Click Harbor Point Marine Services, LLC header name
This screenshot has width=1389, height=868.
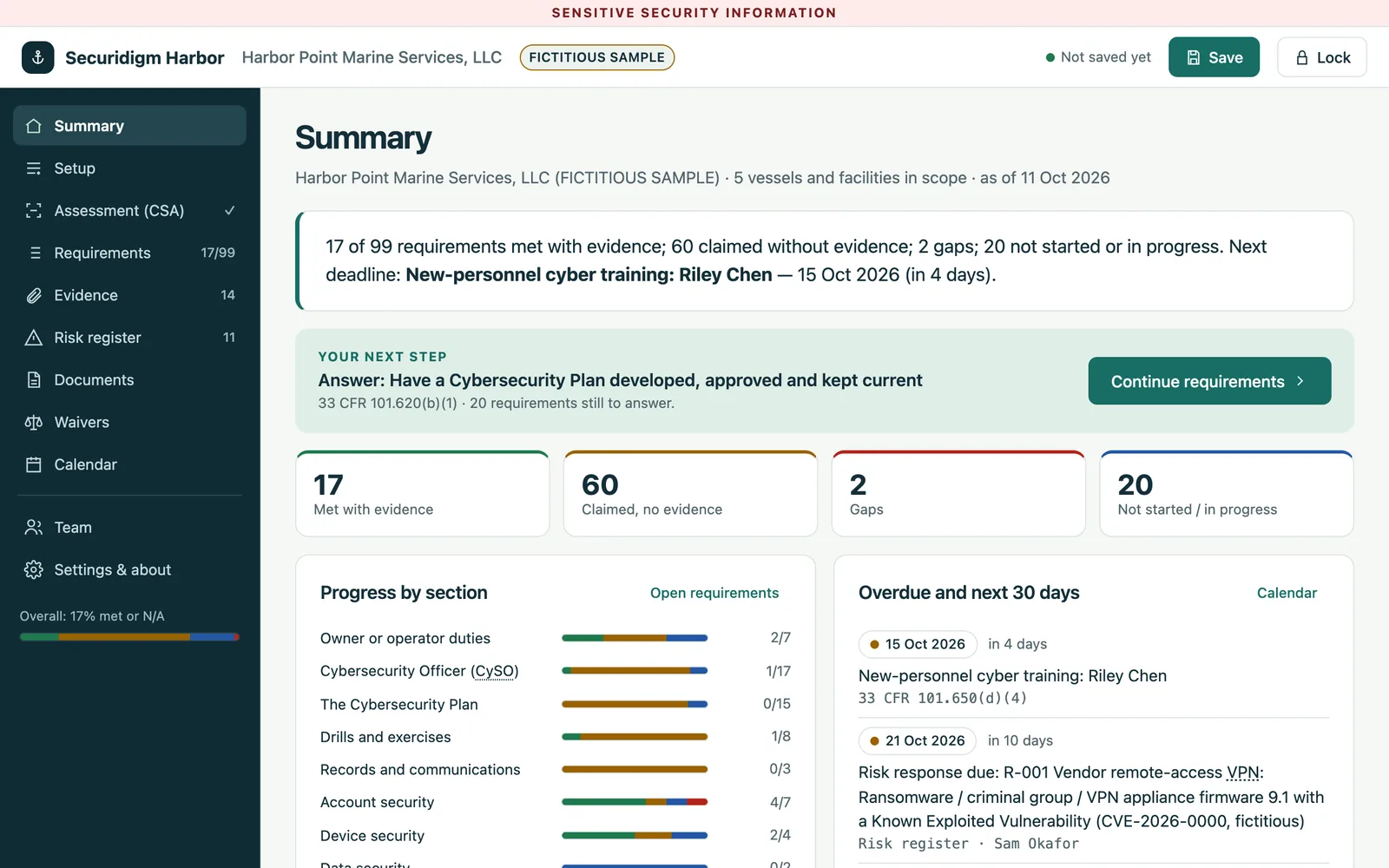[372, 57]
